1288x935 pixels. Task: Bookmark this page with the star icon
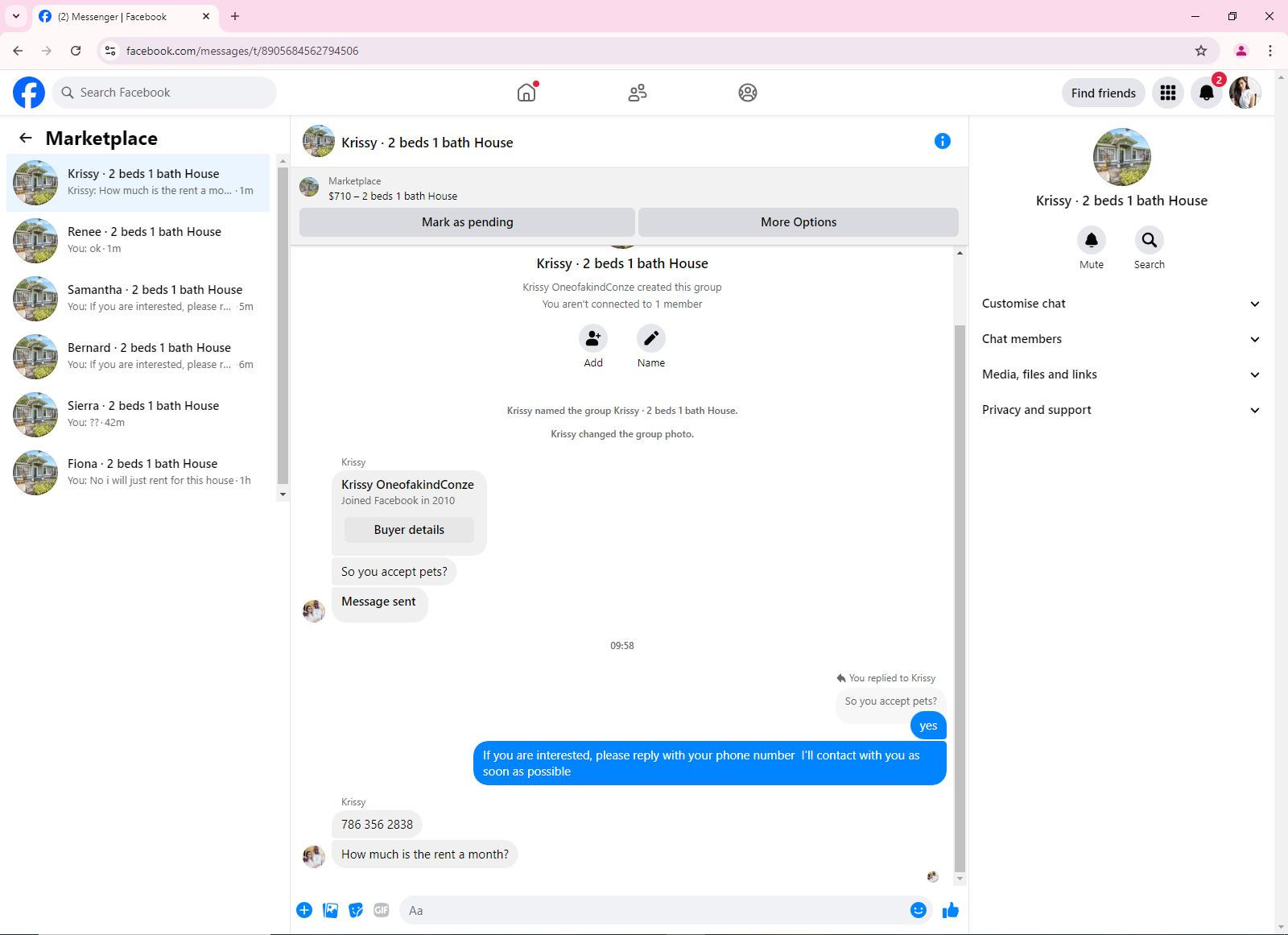[x=1201, y=51]
